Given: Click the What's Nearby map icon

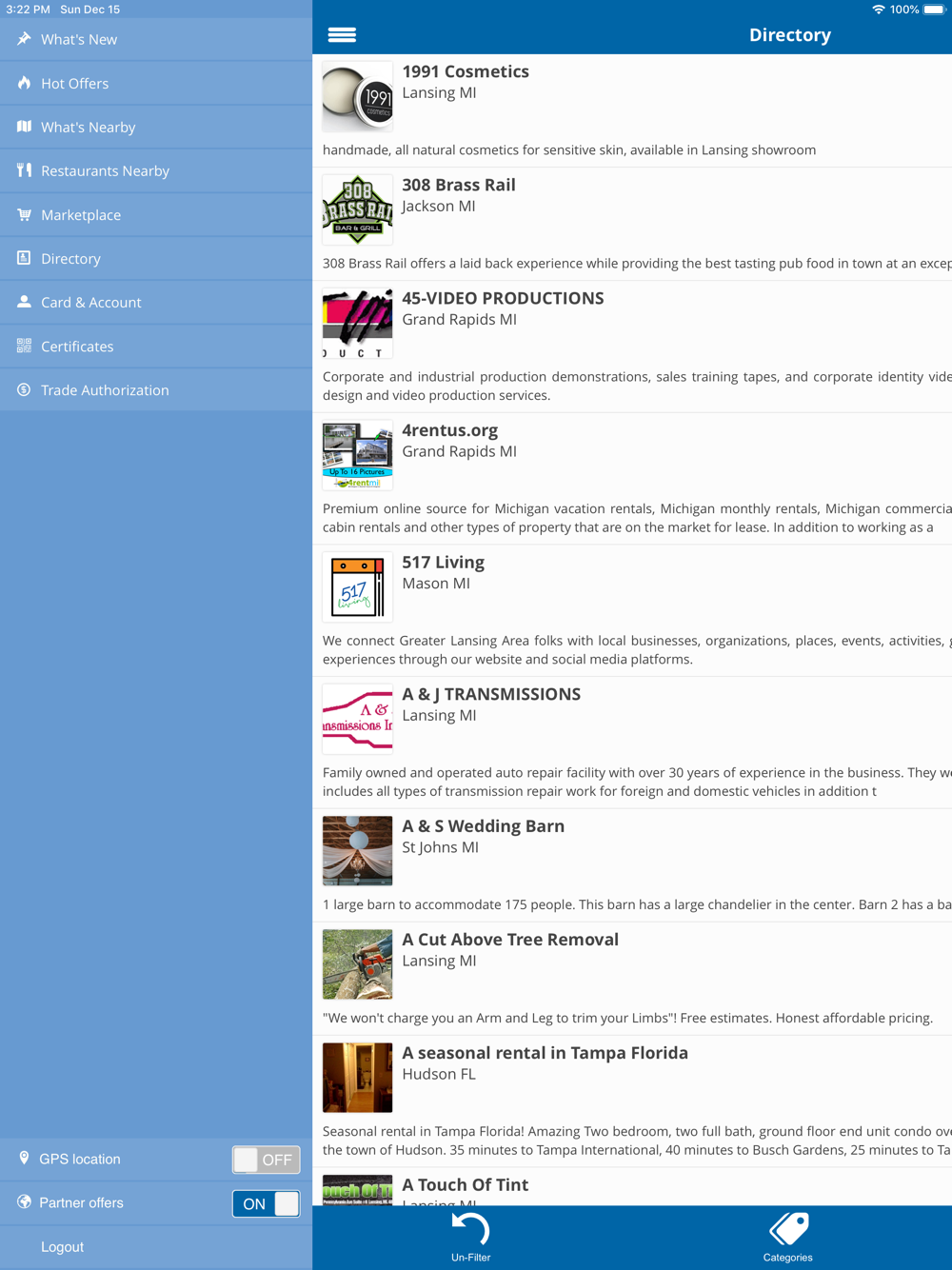Looking at the screenshot, I should [x=24, y=127].
